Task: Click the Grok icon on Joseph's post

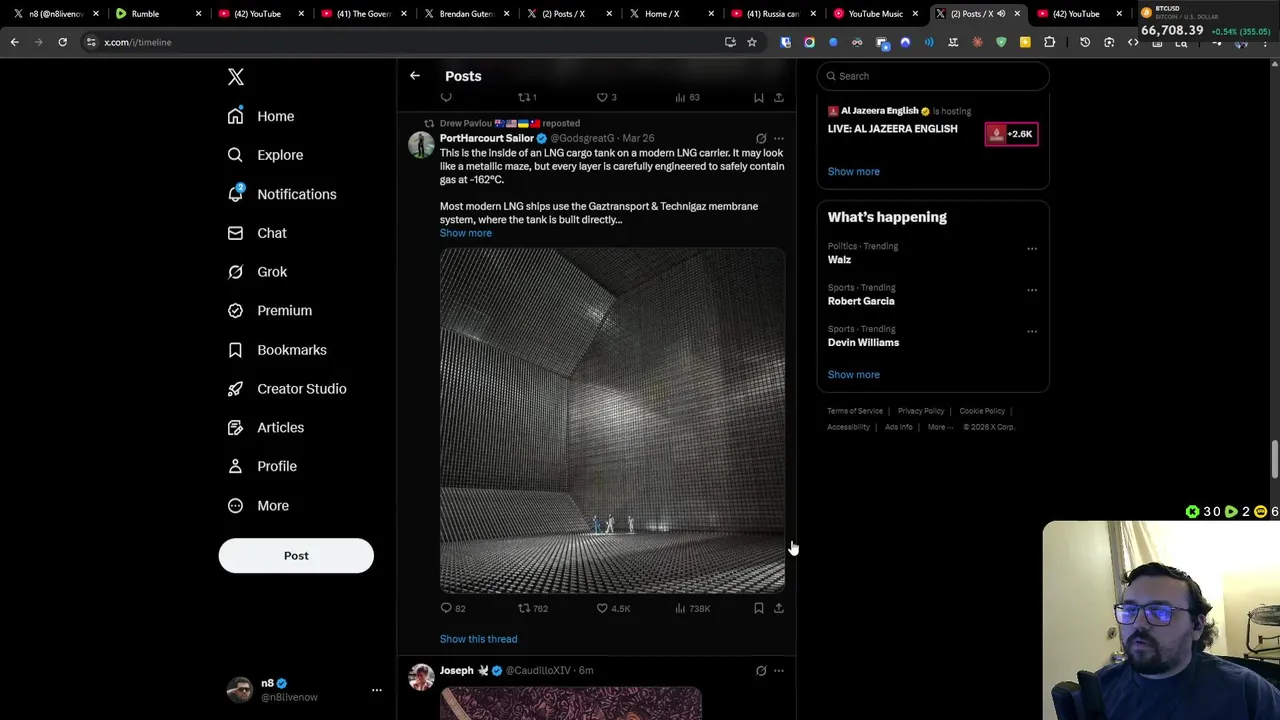Action: 761,671
